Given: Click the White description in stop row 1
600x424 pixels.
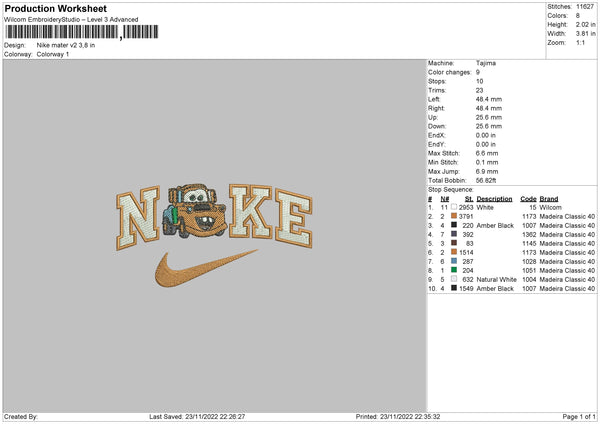Looking at the screenshot, I should coord(485,207).
